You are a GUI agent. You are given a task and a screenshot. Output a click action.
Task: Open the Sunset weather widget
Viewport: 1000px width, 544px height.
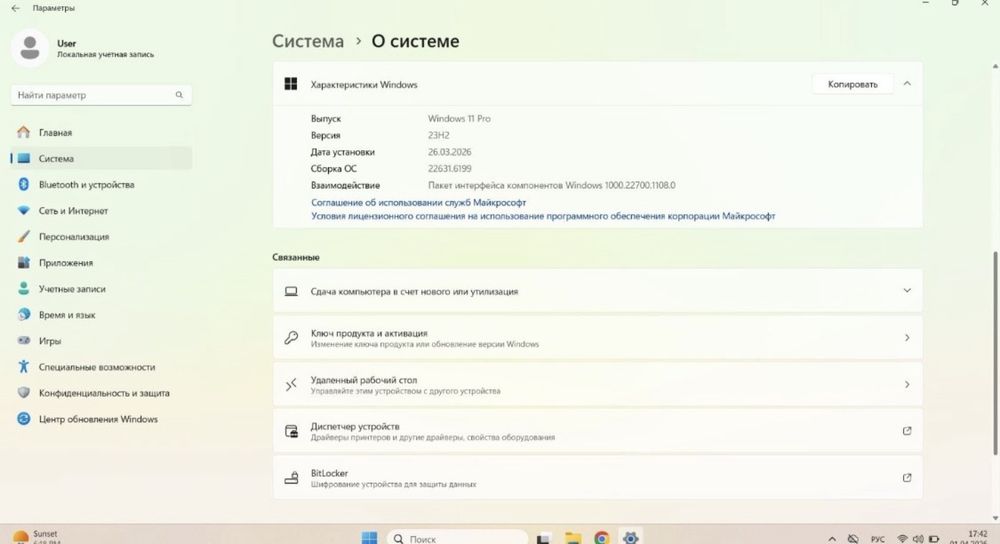tap(38, 537)
